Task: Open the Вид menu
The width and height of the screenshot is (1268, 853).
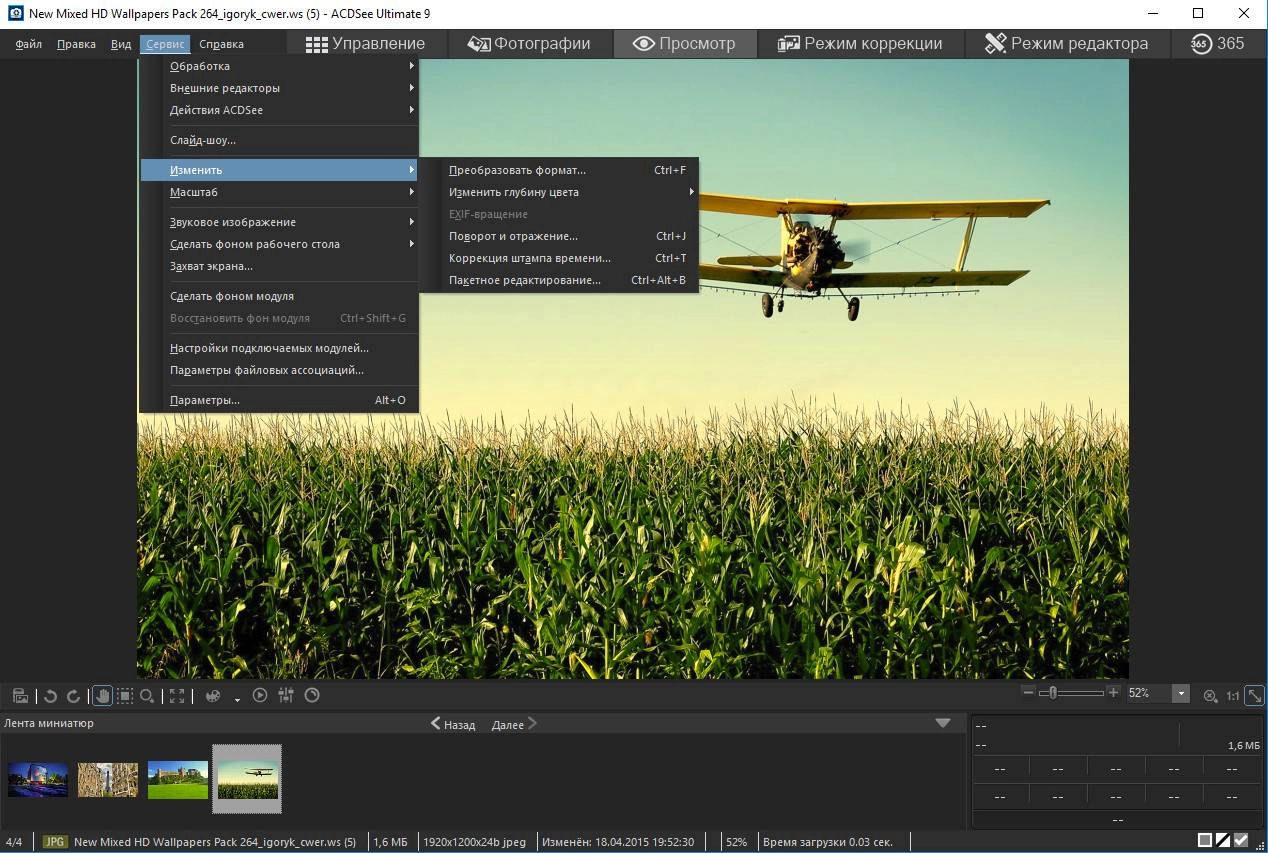Action: click(x=121, y=44)
